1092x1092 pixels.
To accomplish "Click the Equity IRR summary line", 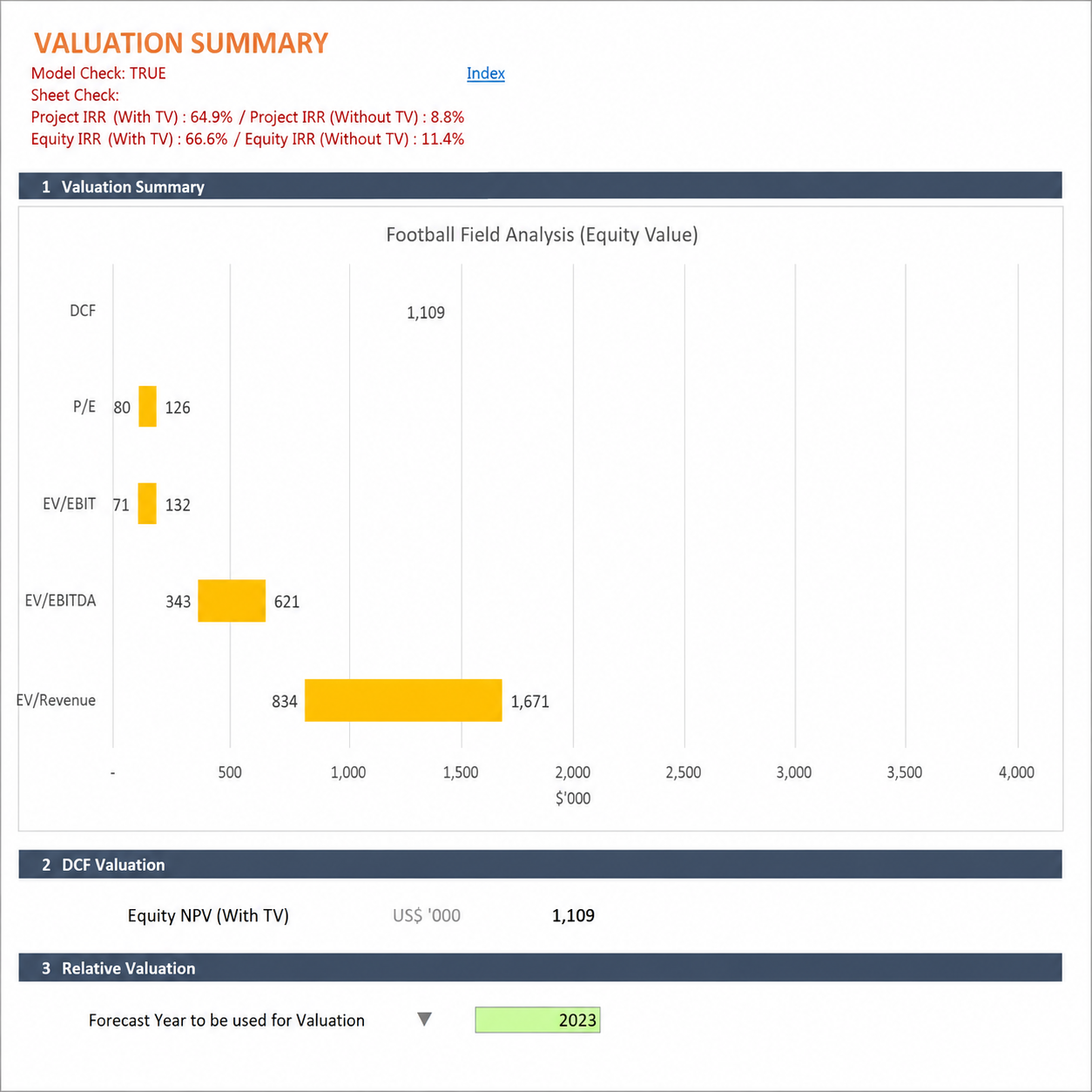I will [247, 138].
